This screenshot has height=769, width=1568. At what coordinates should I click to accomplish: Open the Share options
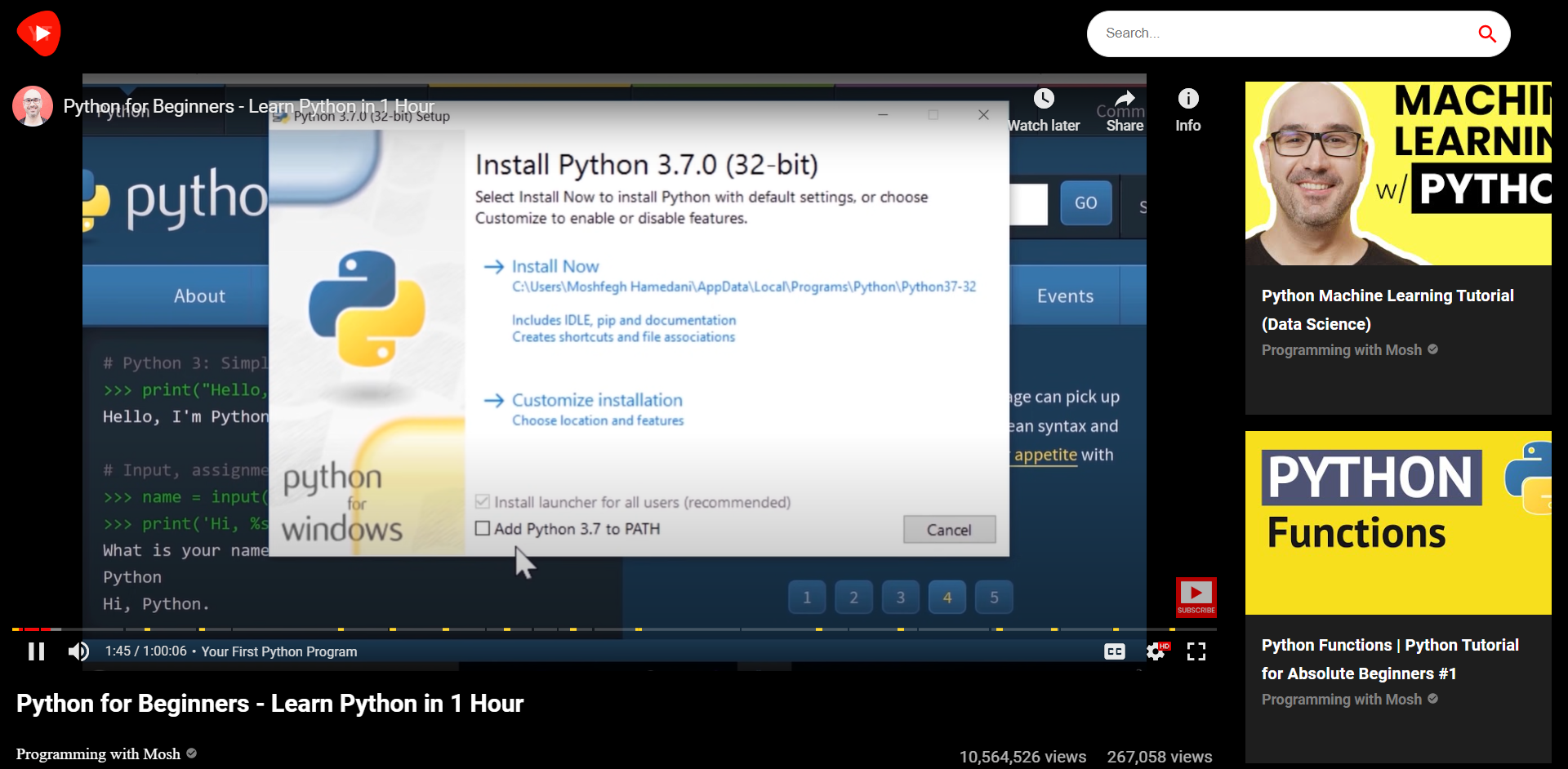point(1123,110)
